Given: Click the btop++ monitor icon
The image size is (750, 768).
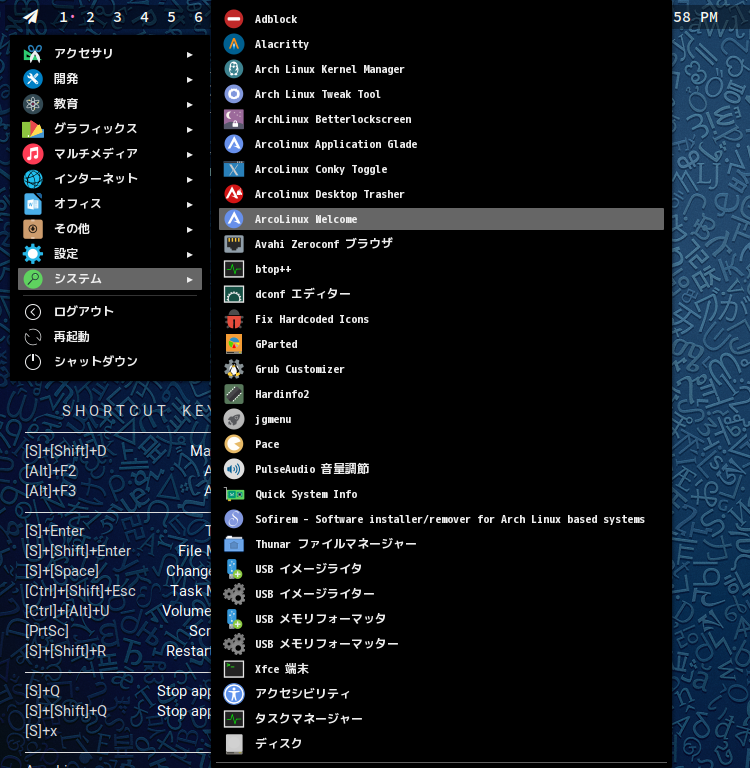Looking at the screenshot, I should click(x=234, y=269).
